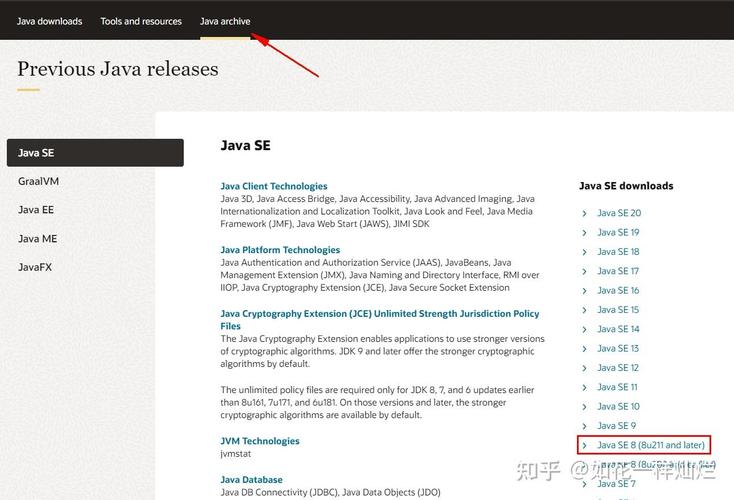734x500 pixels.
Task: Open Java ME sidebar section
Action: [x=37, y=239]
